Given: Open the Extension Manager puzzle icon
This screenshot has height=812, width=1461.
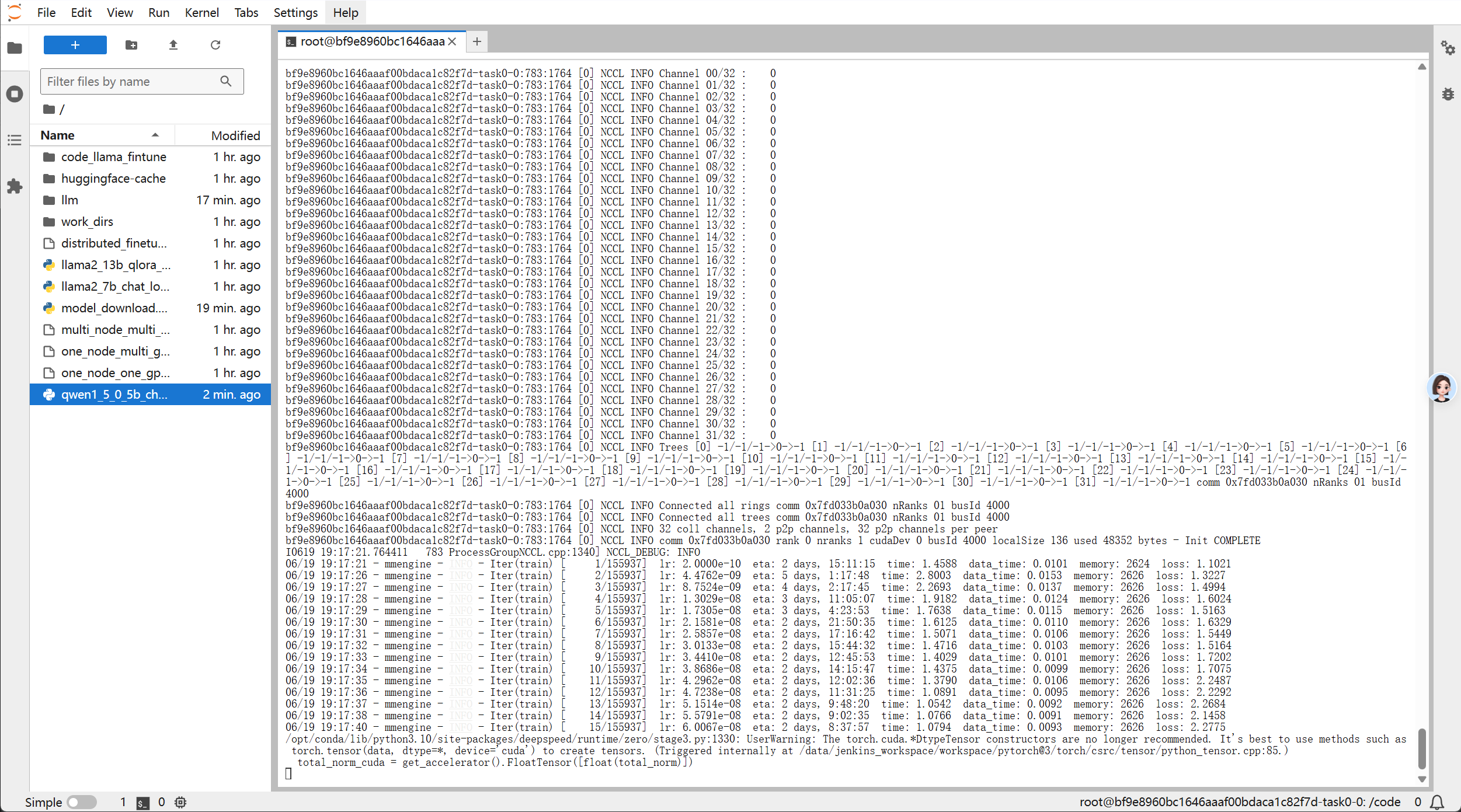Looking at the screenshot, I should 15,187.
